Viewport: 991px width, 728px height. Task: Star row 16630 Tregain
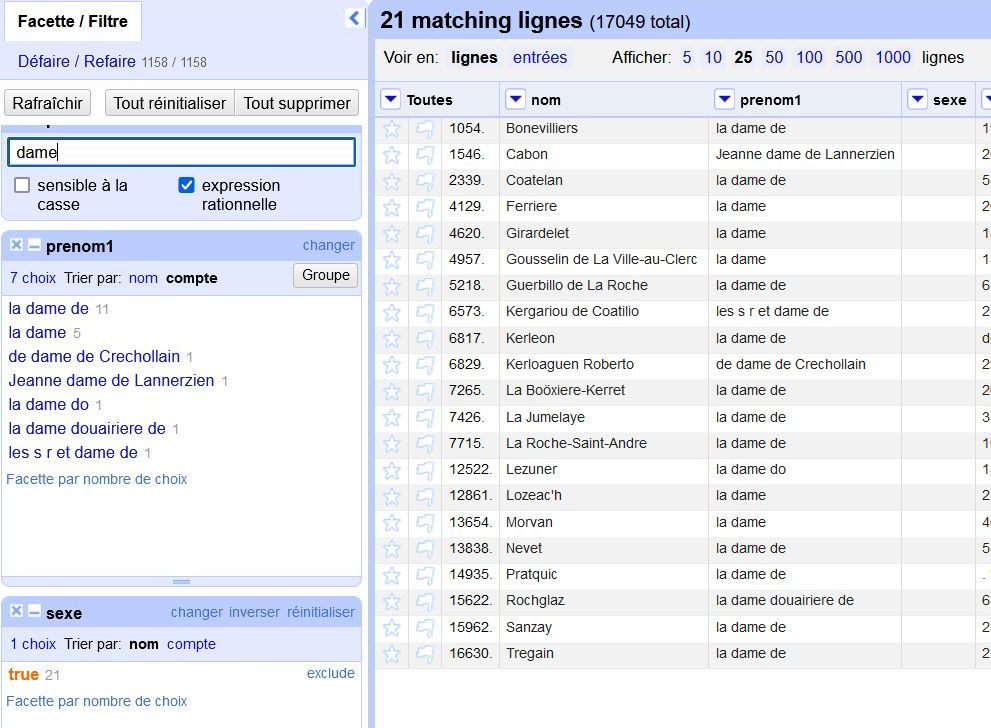coord(392,653)
